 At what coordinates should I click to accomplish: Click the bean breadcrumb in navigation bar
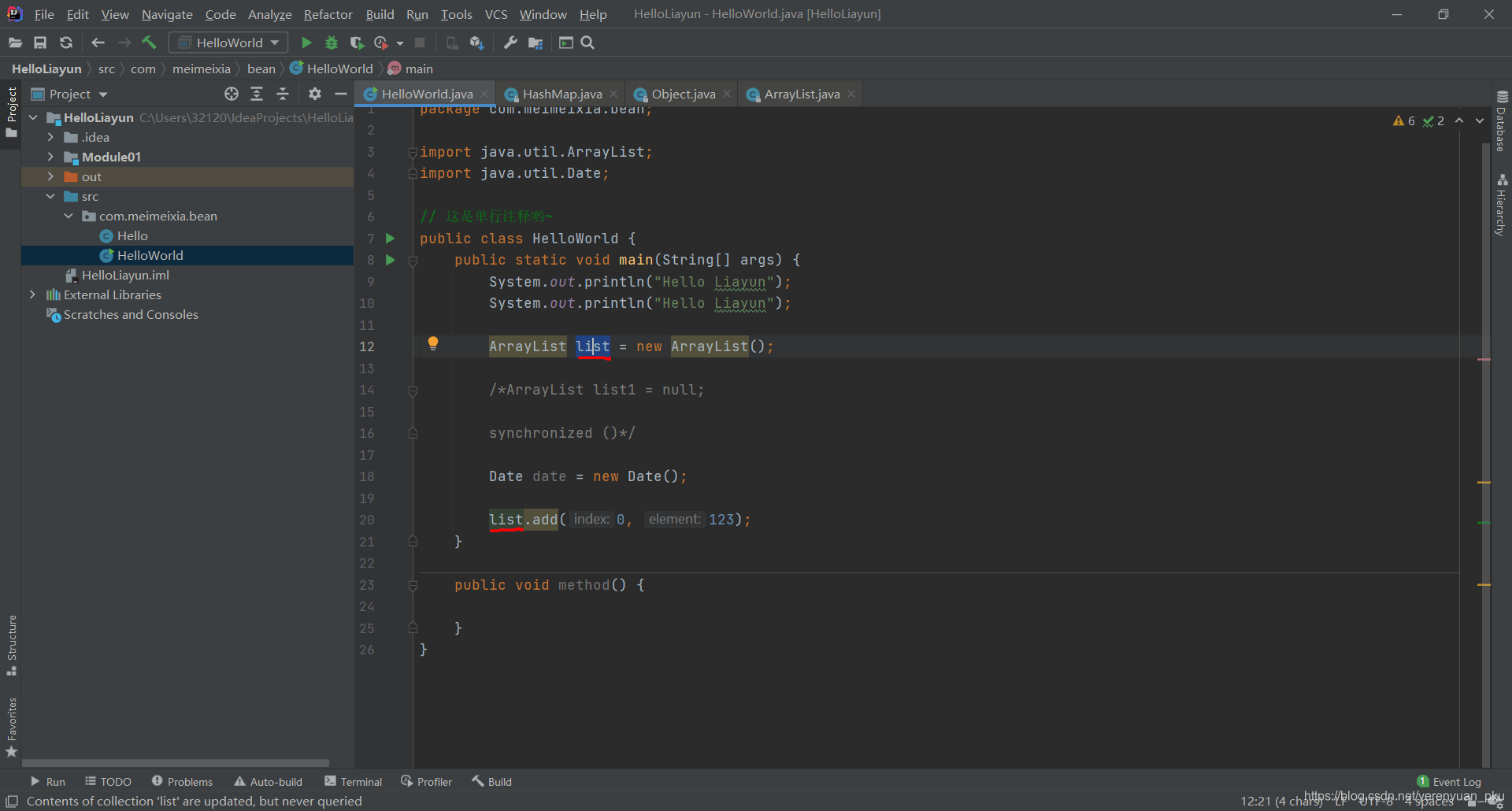point(261,69)
